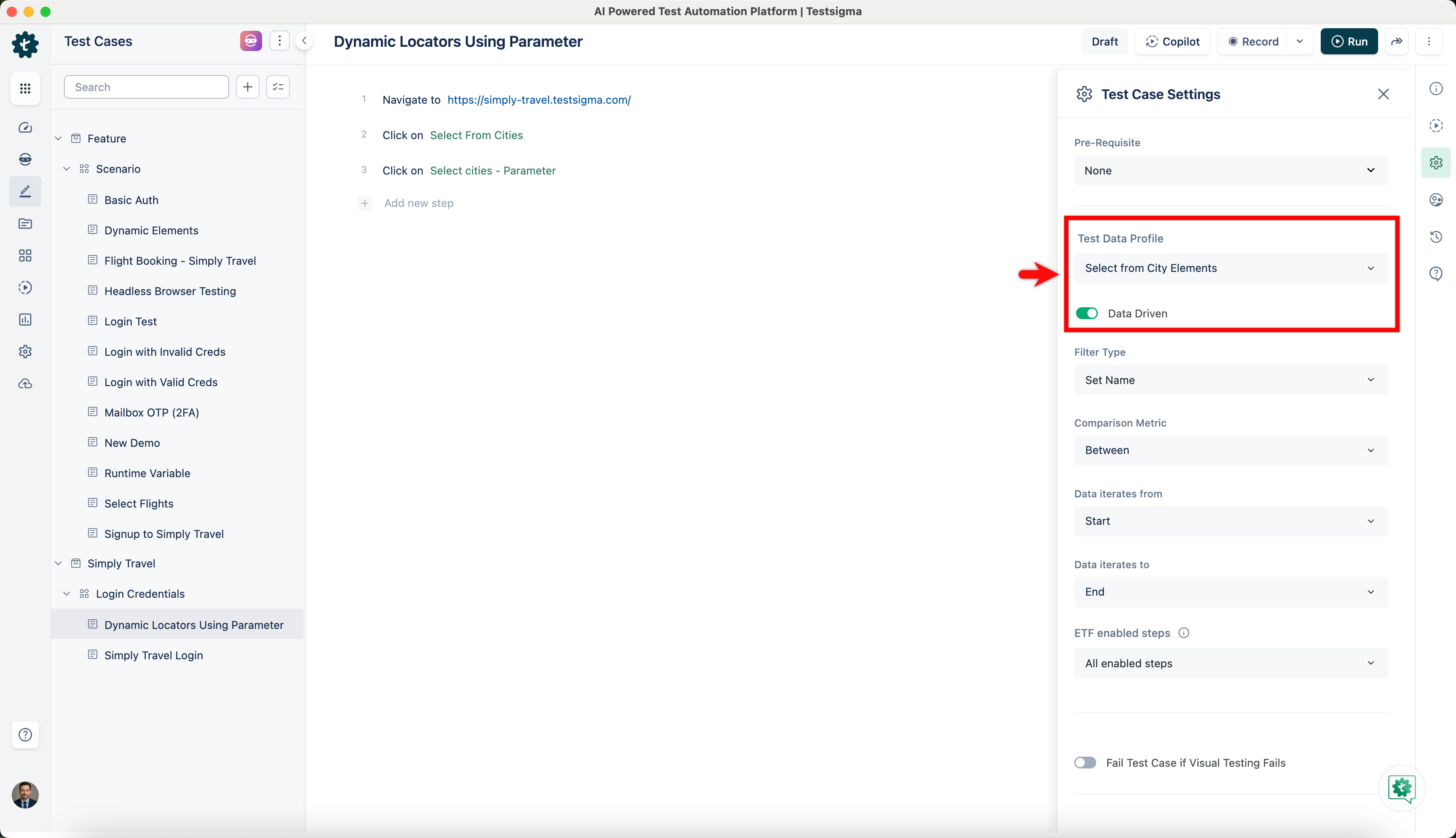Open the Test Data Profile dropdown

pyautogui.click(x=1231, y=268)
